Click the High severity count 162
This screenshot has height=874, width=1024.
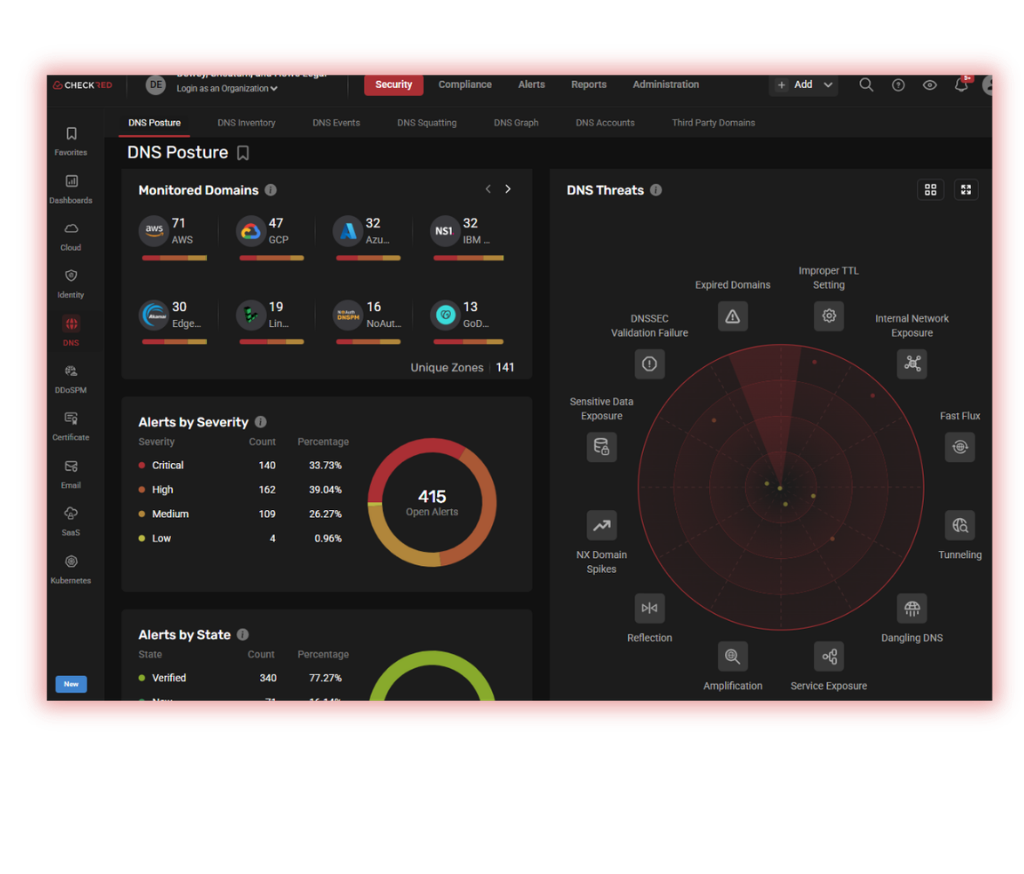[x=267, y=490]
